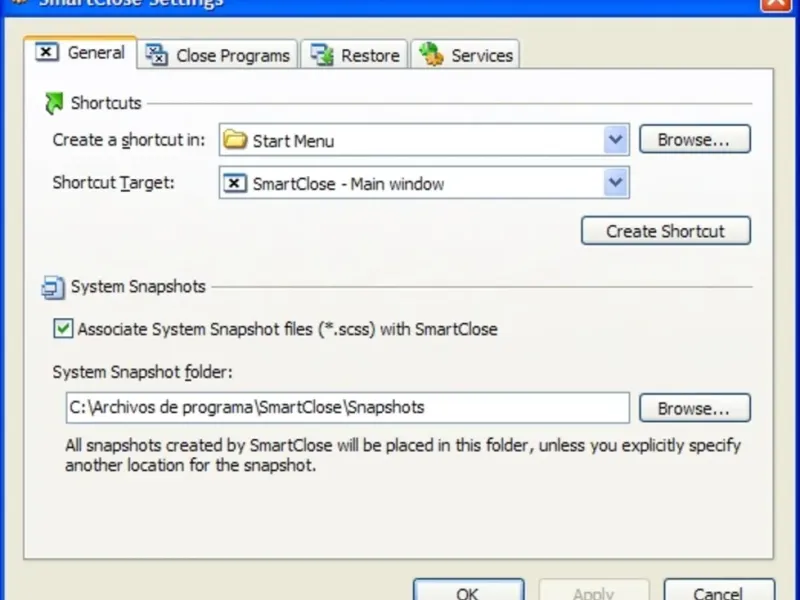Open the Restore tab
The image size is (800, 600).
354,55
